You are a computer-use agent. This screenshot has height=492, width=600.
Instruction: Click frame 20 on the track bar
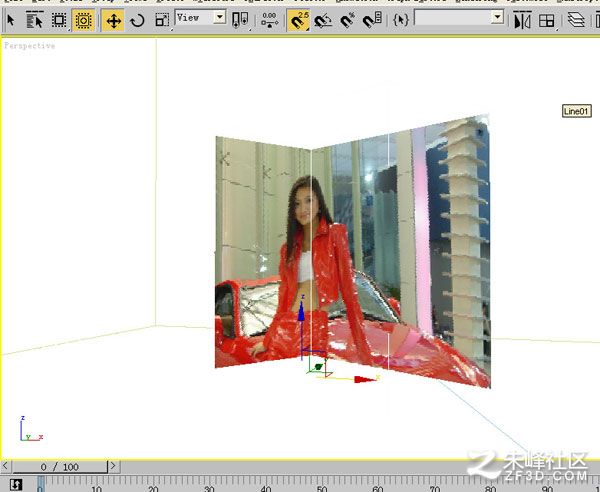pos(153,489)
